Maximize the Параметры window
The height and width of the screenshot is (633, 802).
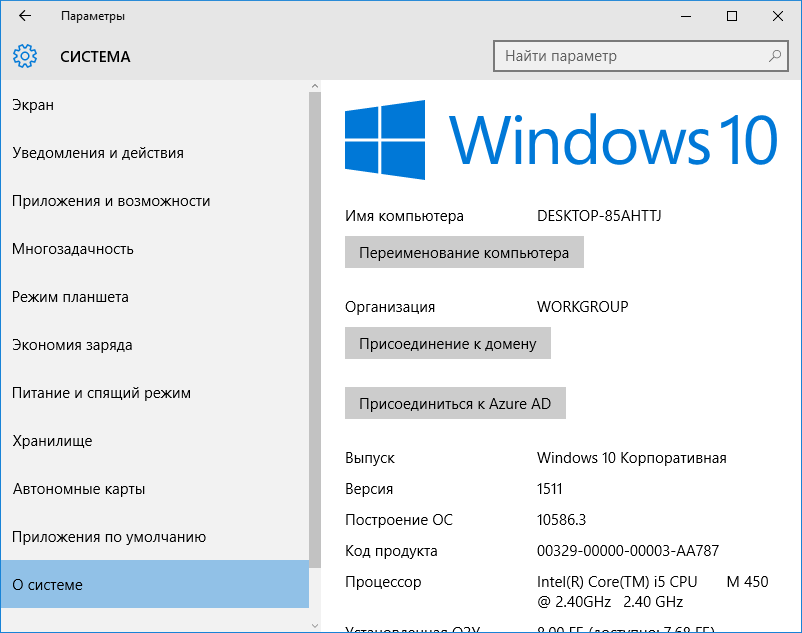pos(732,16)
